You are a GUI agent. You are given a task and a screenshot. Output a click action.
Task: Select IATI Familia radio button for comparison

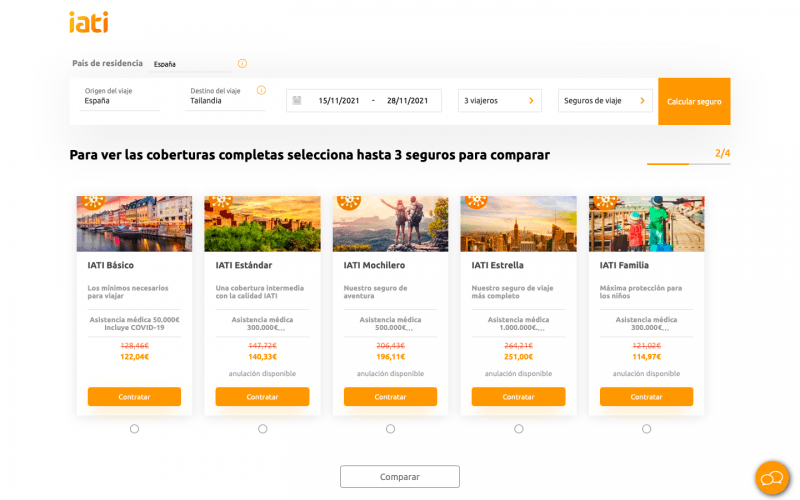tap(646, 429)
